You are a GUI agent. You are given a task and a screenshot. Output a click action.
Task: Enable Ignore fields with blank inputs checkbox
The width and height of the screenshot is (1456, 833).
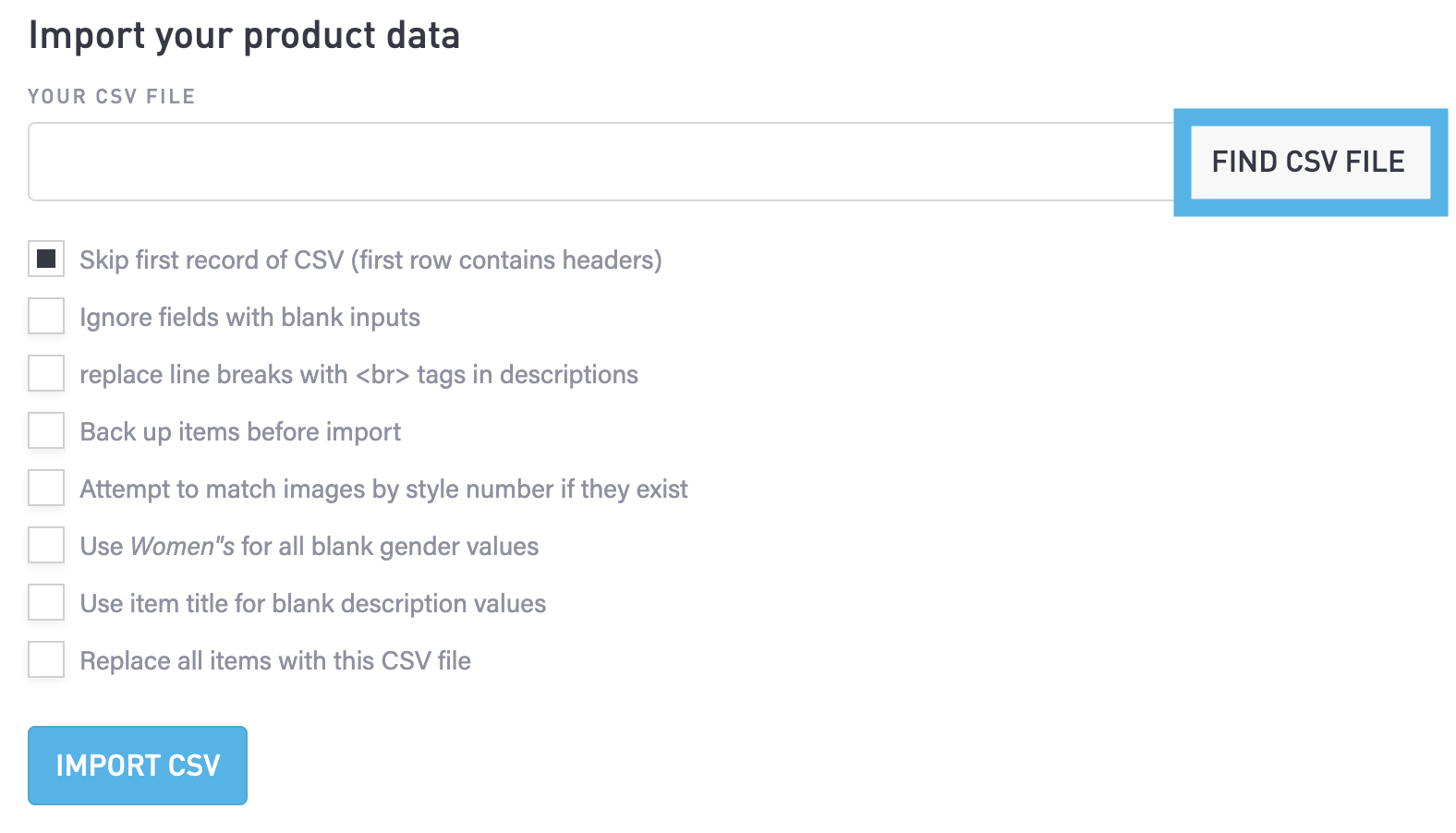[x=46, y=317]
